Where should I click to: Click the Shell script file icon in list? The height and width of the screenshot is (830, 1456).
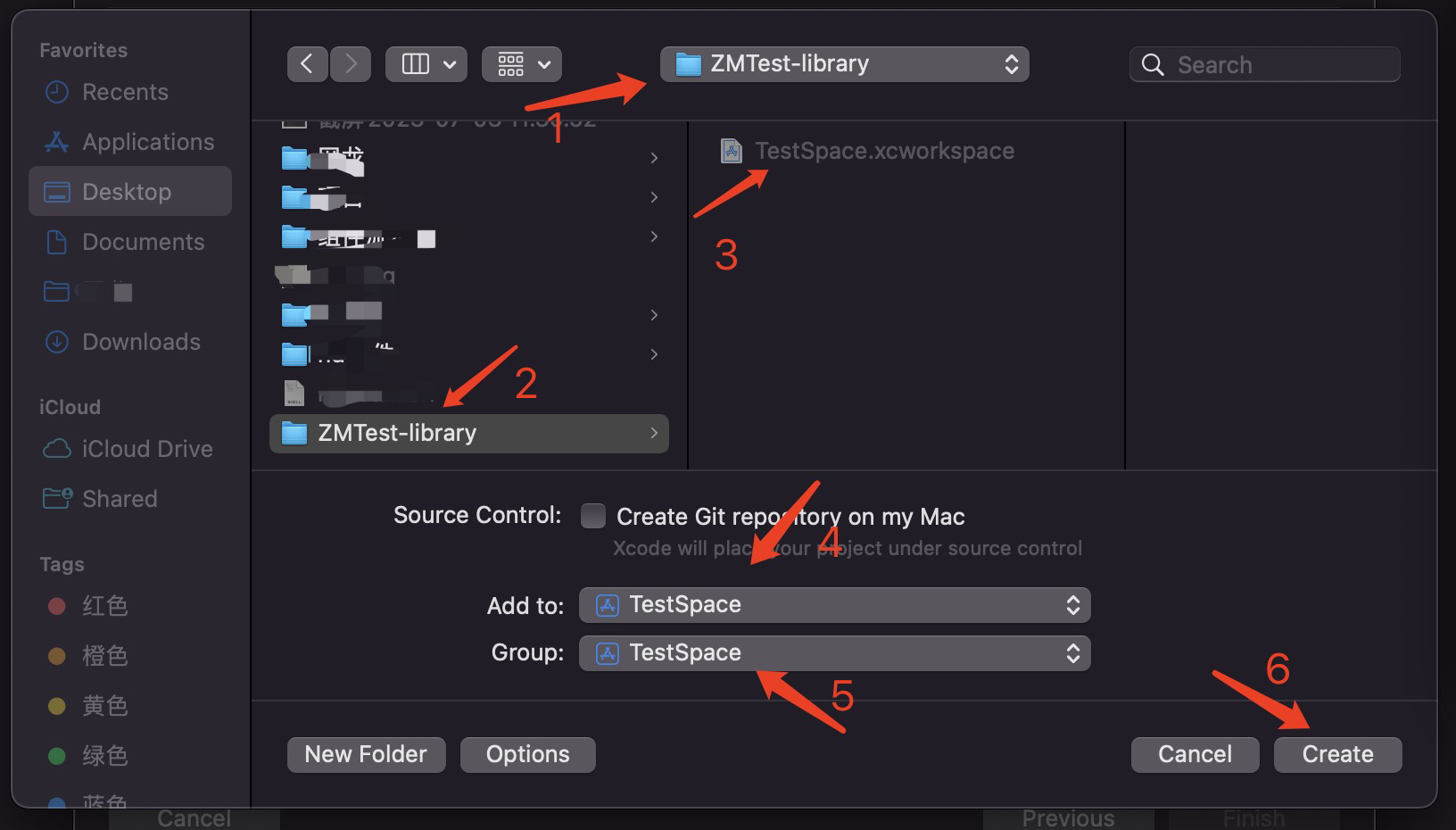pos(294,393)
